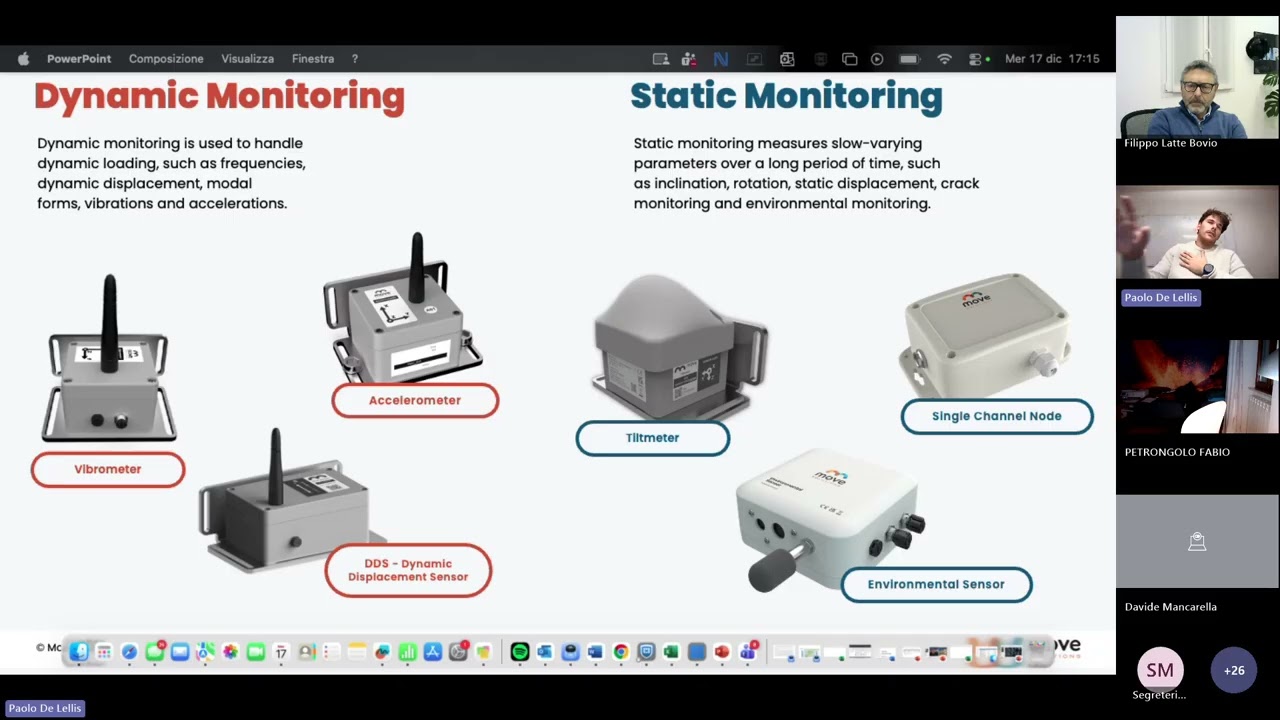Viewport: 1280px width, 720px height.
Task: Open Microsoft Teams from the dock
Action: [748, 652]
